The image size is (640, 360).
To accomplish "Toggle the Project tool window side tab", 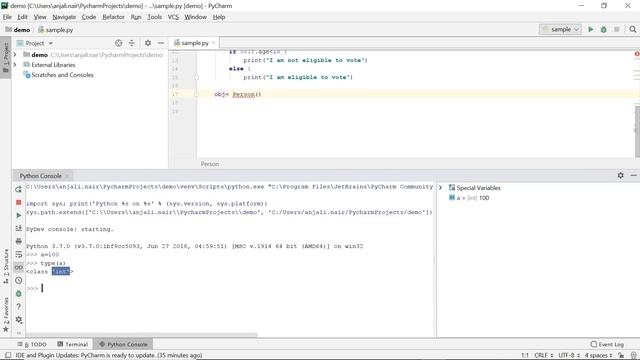I will point(6,57).
